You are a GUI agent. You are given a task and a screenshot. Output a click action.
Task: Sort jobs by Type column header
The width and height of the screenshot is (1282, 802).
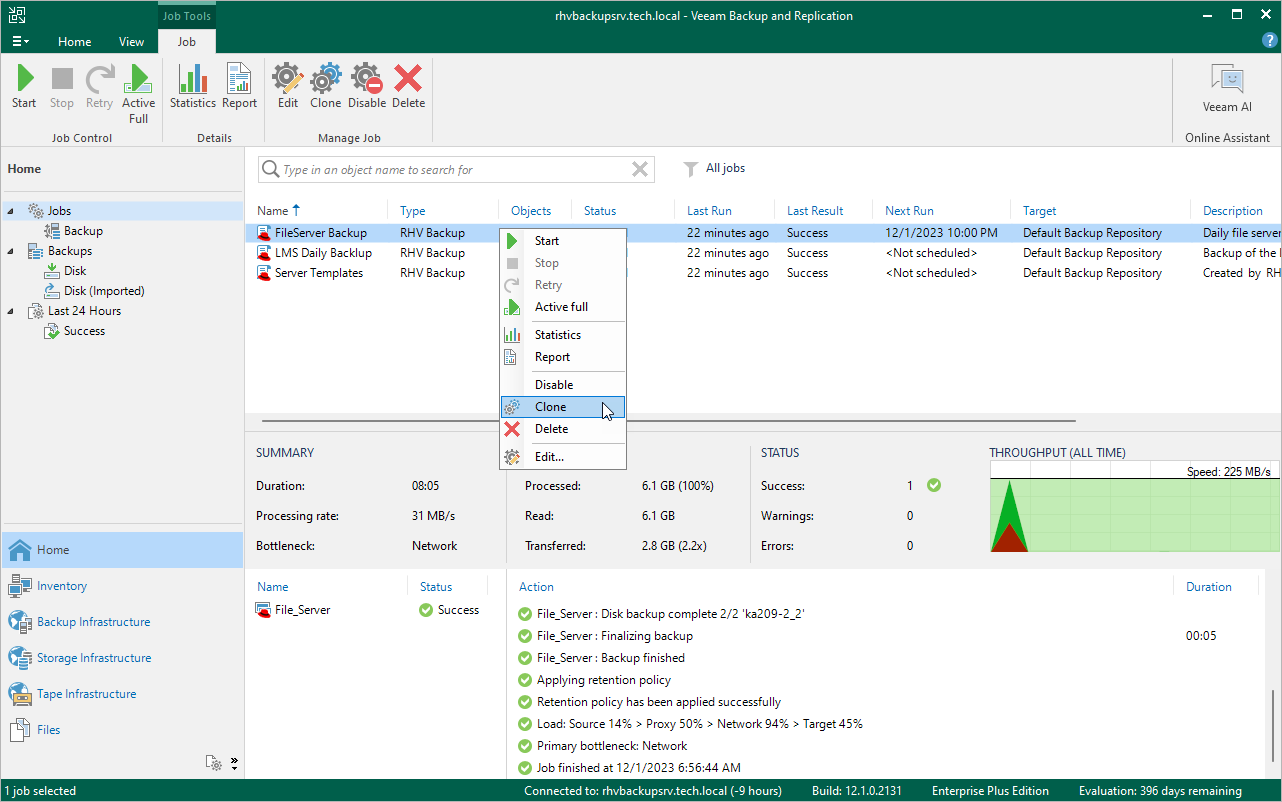coord(412,211)
